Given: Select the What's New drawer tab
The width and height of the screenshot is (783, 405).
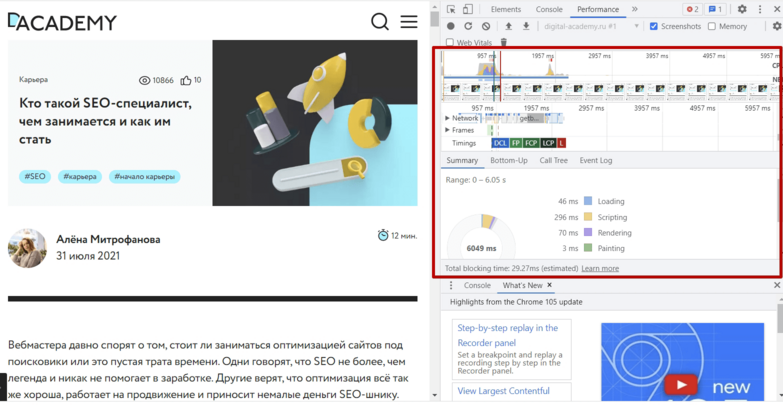Looking at the screenshot, I should pyautogui.click(x=522, y=285).
